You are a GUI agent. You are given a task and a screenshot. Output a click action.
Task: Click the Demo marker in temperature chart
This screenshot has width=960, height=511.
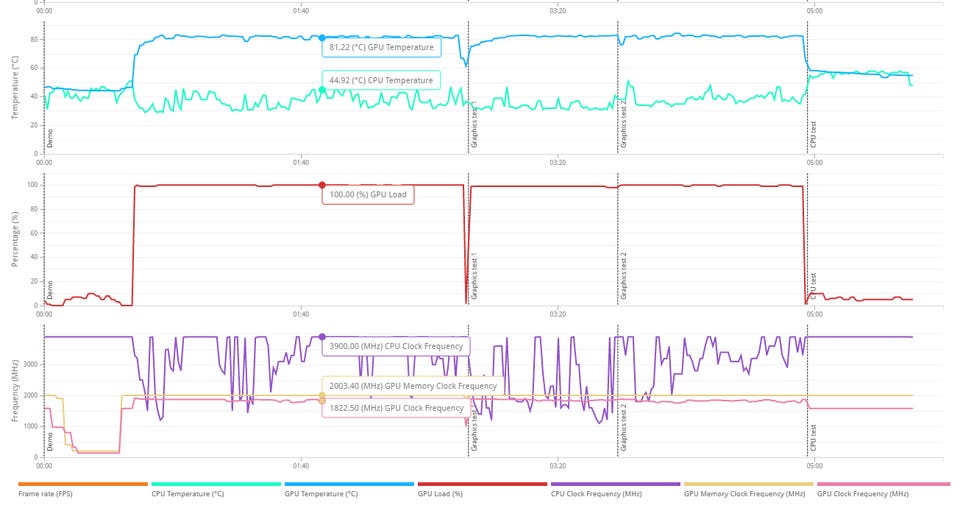[50, 138]
